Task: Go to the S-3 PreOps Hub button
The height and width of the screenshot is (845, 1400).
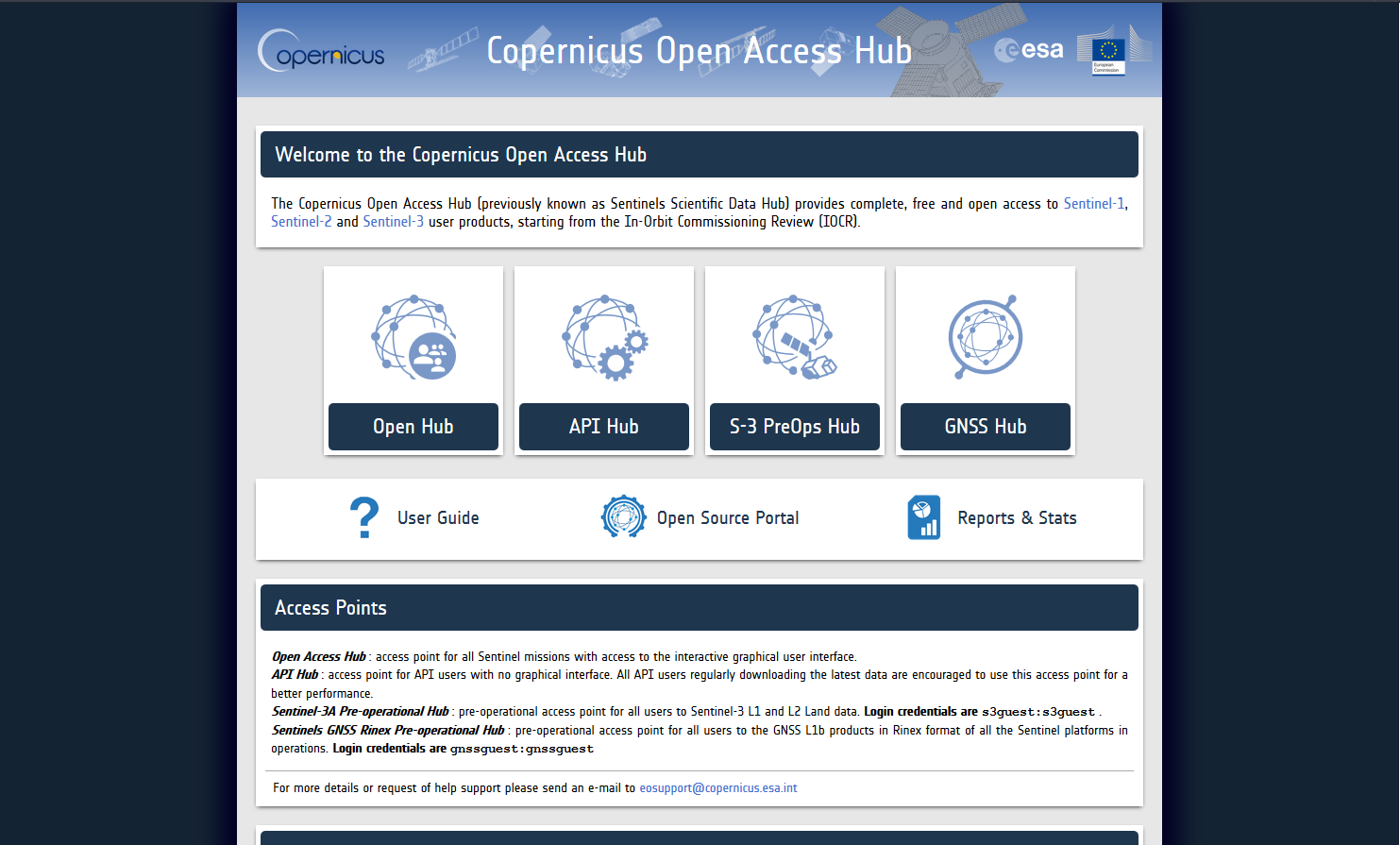Action: (x=795, y=427)
